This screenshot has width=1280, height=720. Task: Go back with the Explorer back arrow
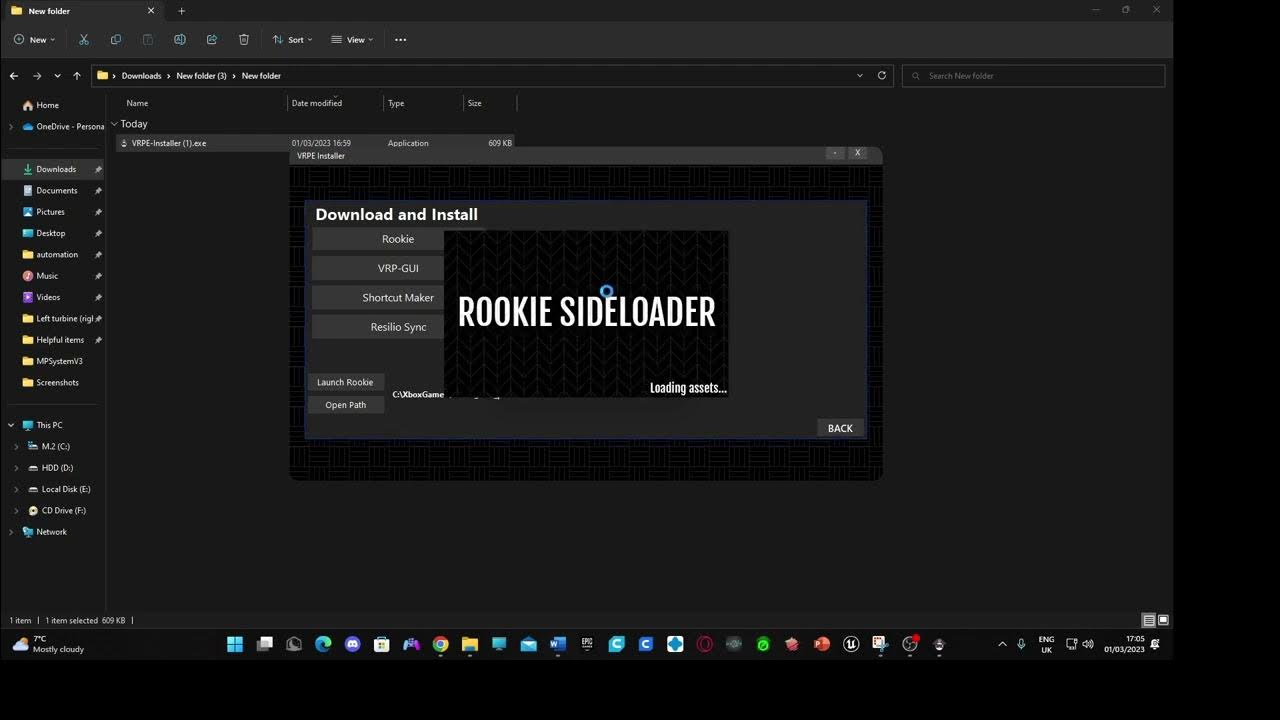14,76
